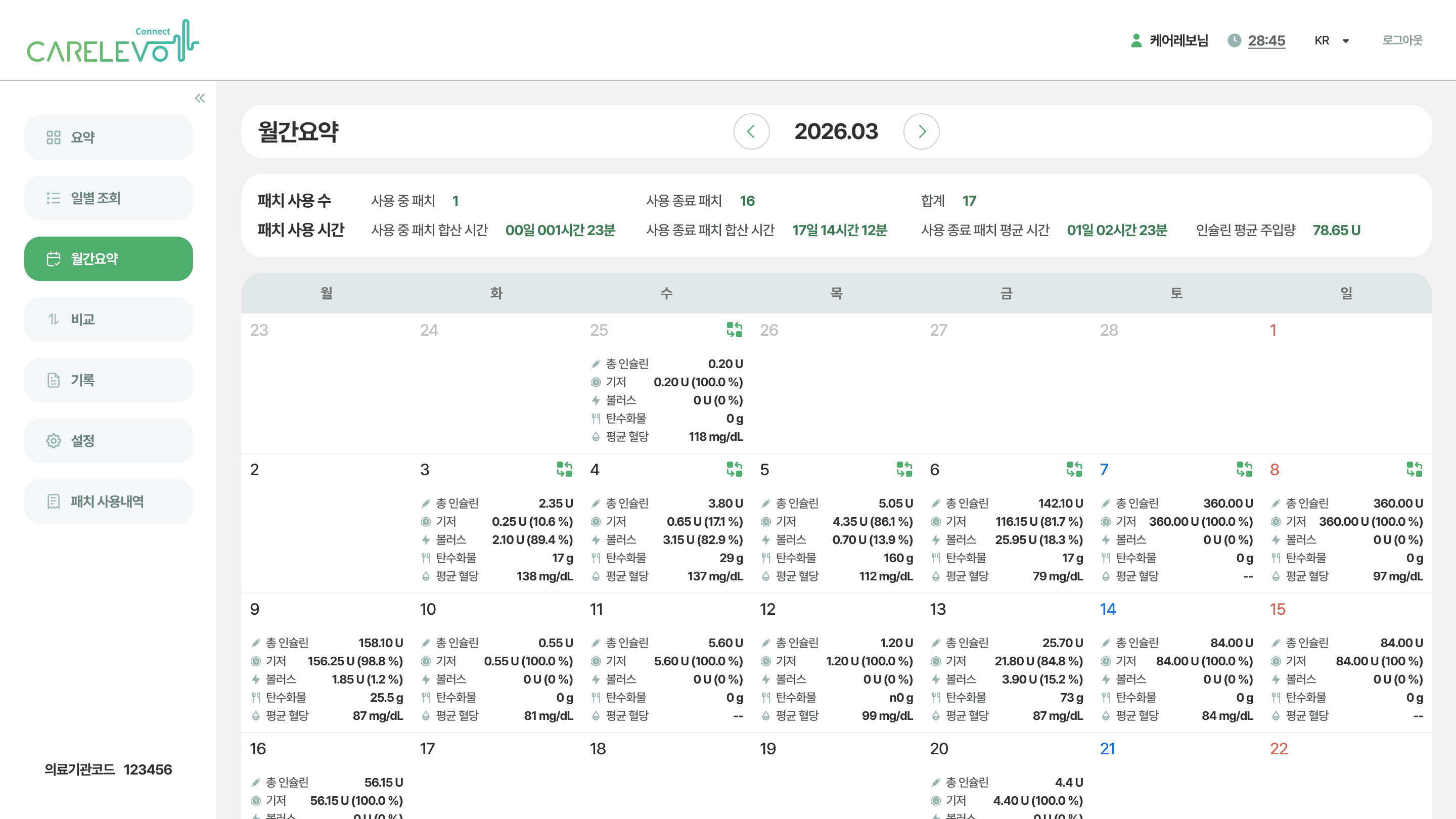Select the 월간요약 monthly summary menu
The image size is (1456, 819).
tap(109, 259)
